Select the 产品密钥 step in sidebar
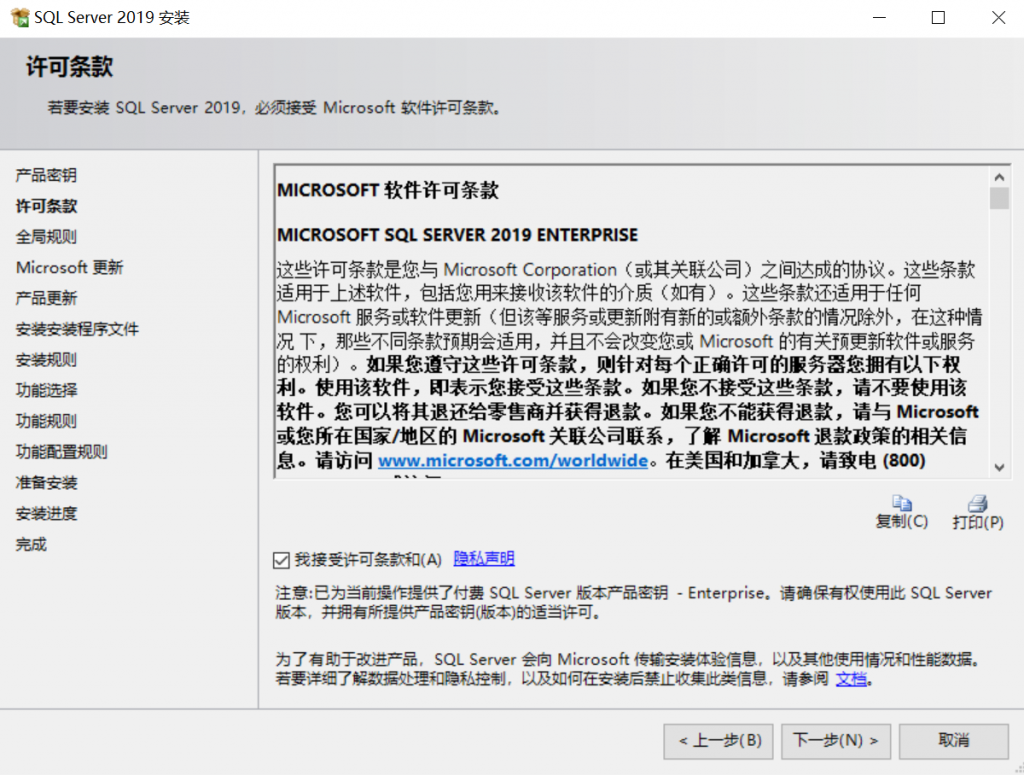 pos(46,175)
